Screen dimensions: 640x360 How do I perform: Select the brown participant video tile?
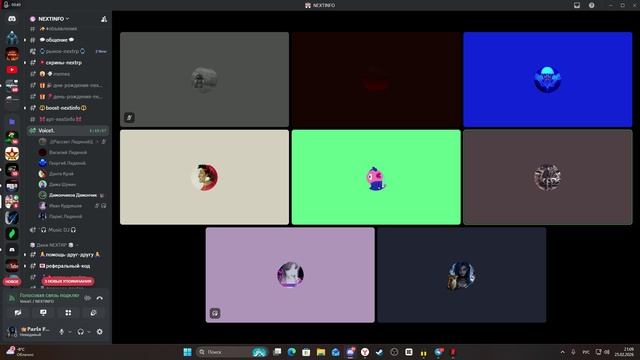[x=548, y=177]
